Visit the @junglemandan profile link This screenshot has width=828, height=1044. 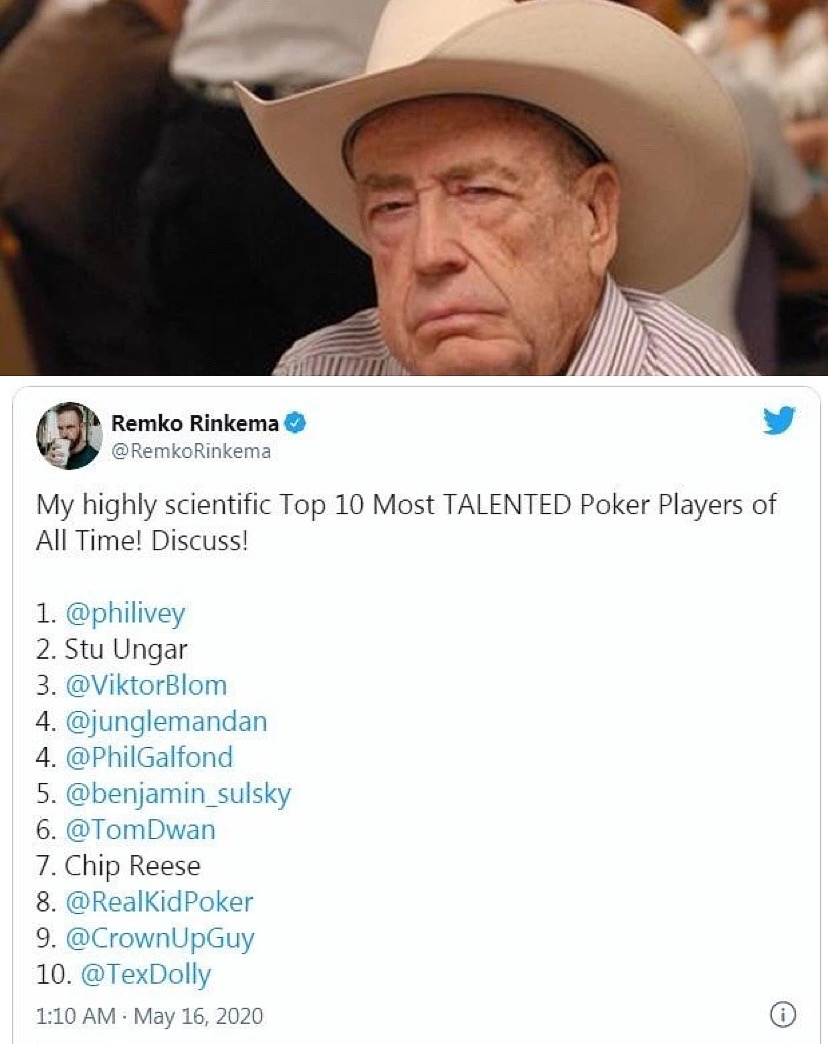[166, 722]
